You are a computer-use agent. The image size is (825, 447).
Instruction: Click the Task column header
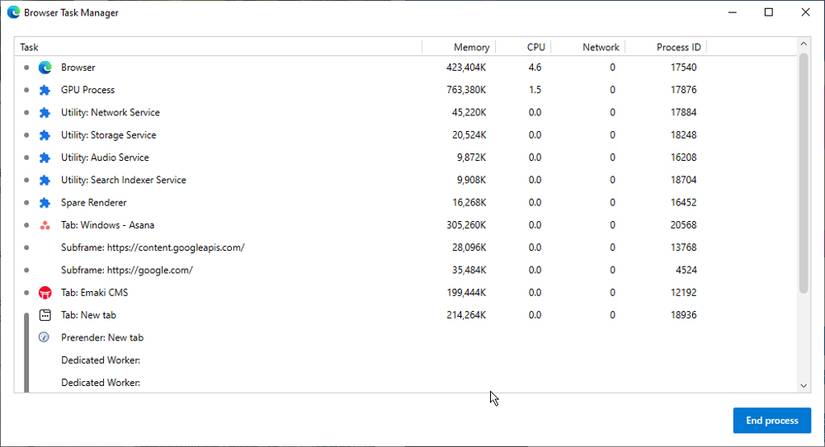tap(30, 47)
